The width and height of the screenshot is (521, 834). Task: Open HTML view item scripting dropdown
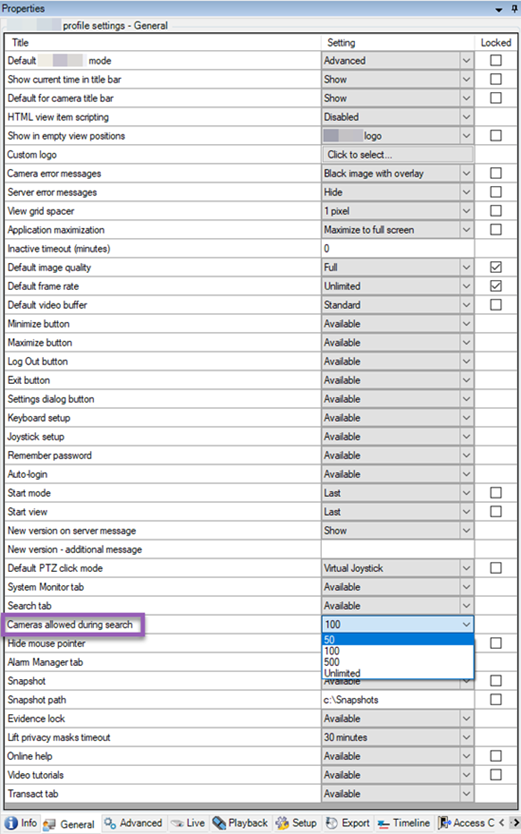pos(466,117)
